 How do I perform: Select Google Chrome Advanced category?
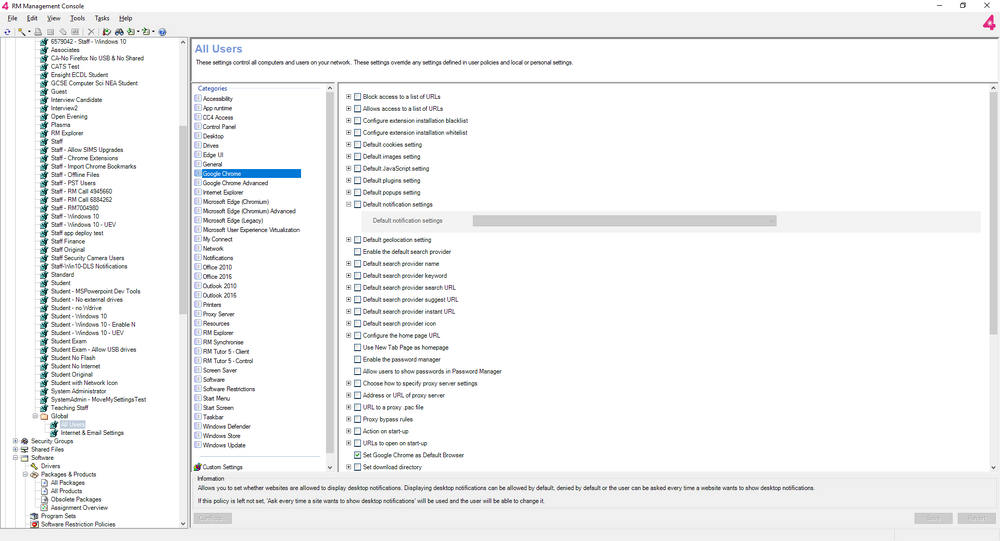pyautogui.click(x=235, y=183)
